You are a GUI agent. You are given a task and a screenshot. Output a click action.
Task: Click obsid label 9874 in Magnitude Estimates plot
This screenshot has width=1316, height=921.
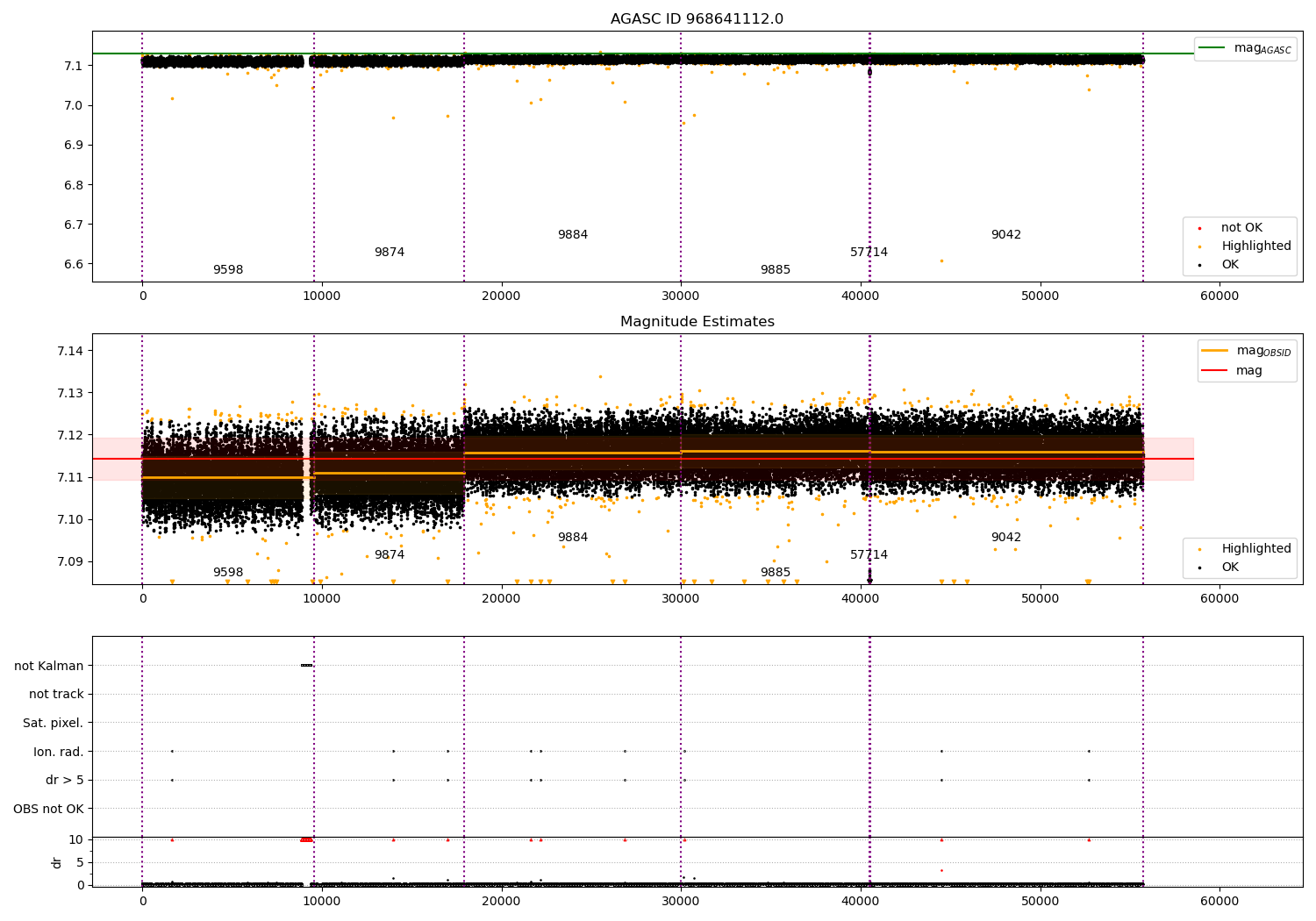(x=390, y=555)
